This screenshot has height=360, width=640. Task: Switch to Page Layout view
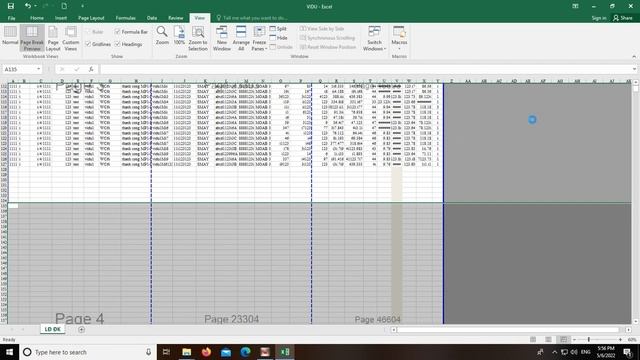coord(53,38)
